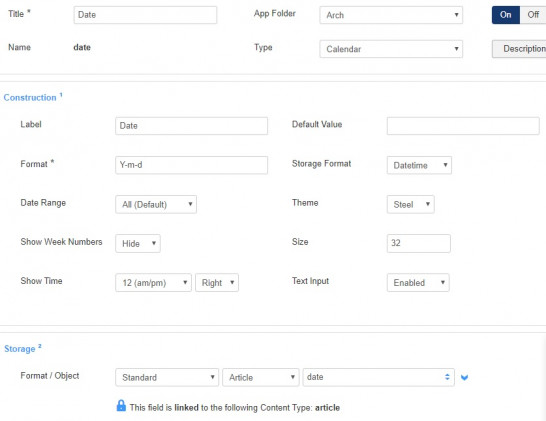The width and height of the screenshot is (546, 421).
Task: Open the Show Time position Right dropdown
Action: [217, 282]
